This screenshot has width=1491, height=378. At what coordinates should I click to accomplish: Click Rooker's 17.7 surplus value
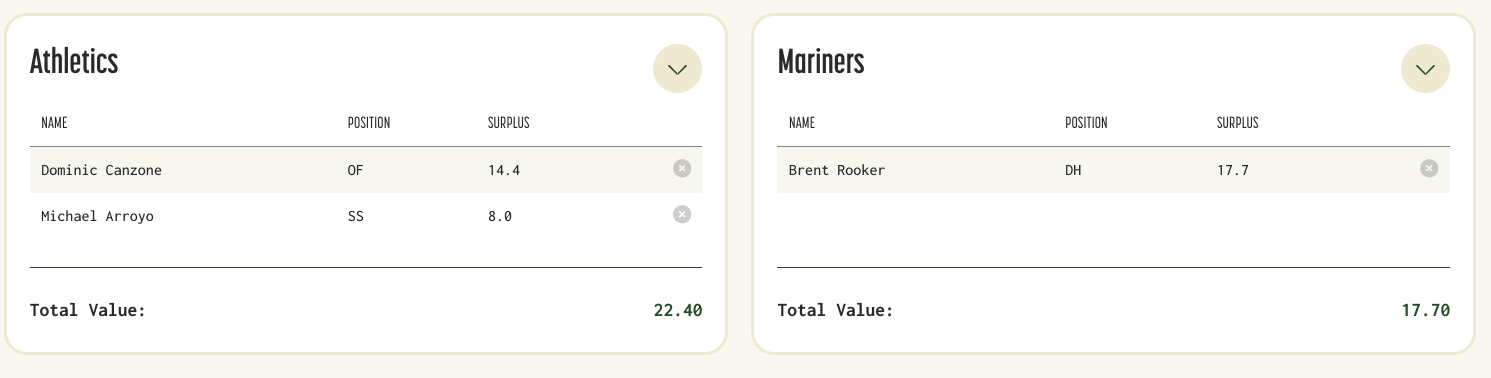point(1233,170)
